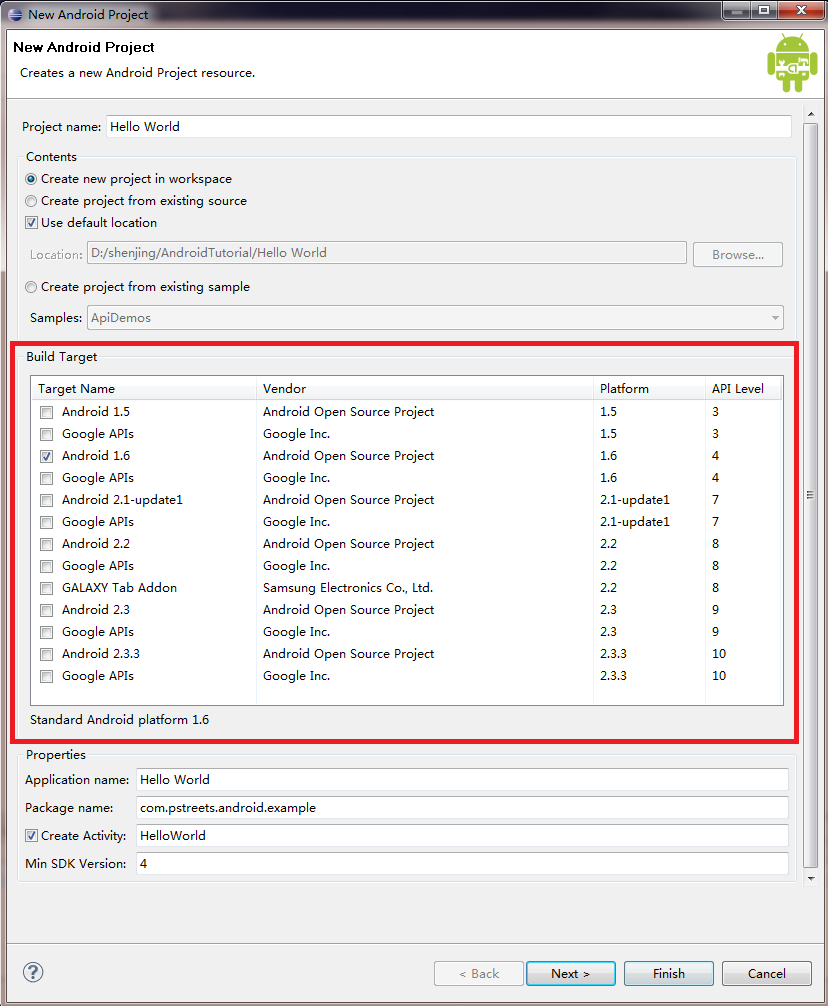828x1006 pixels.
Task: Check the GALAXY Tab Addon target
Action: pos(46,588)
